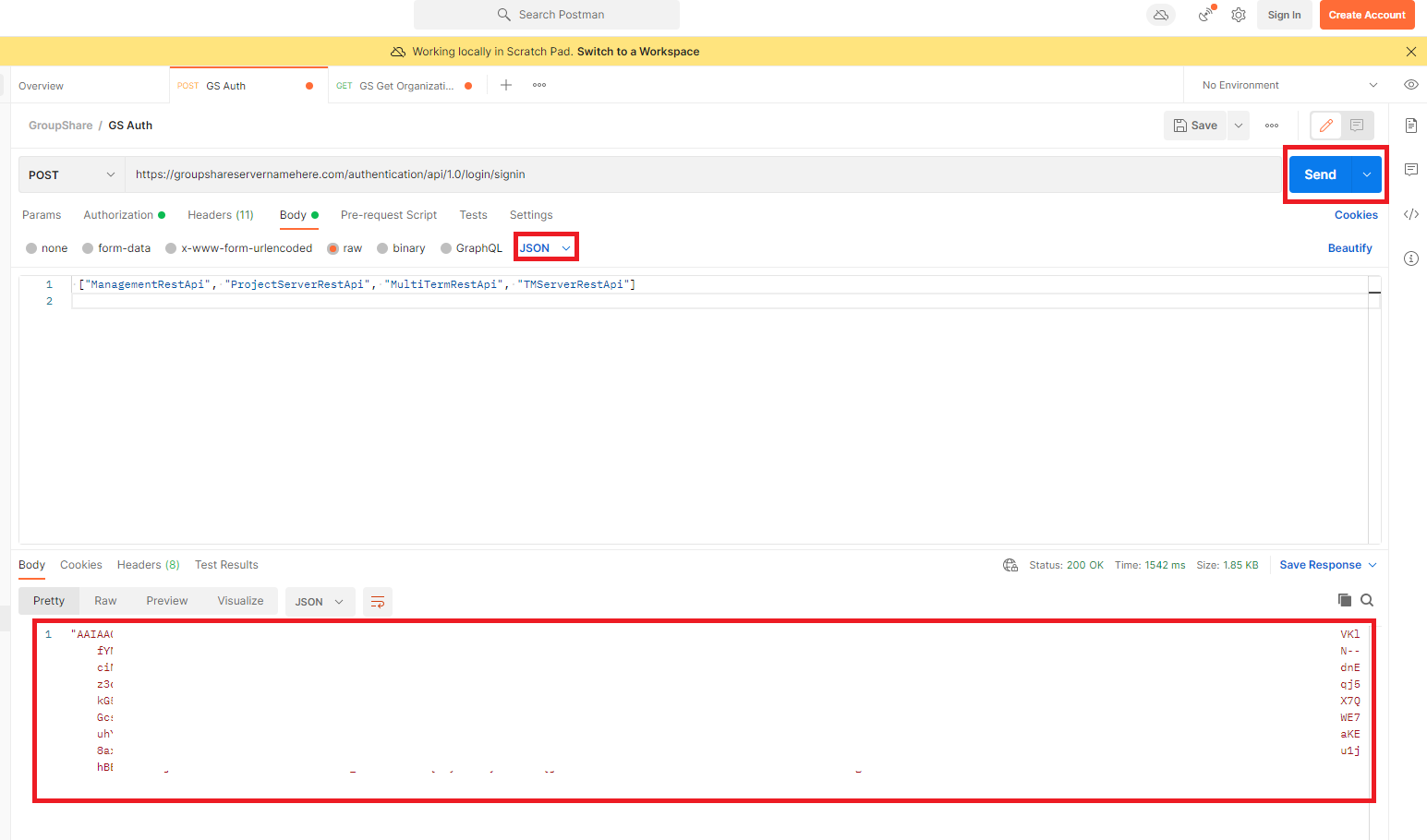Switch to GS Get Organizati... request tab
The image size is (1427, 840).
[406, 86]
